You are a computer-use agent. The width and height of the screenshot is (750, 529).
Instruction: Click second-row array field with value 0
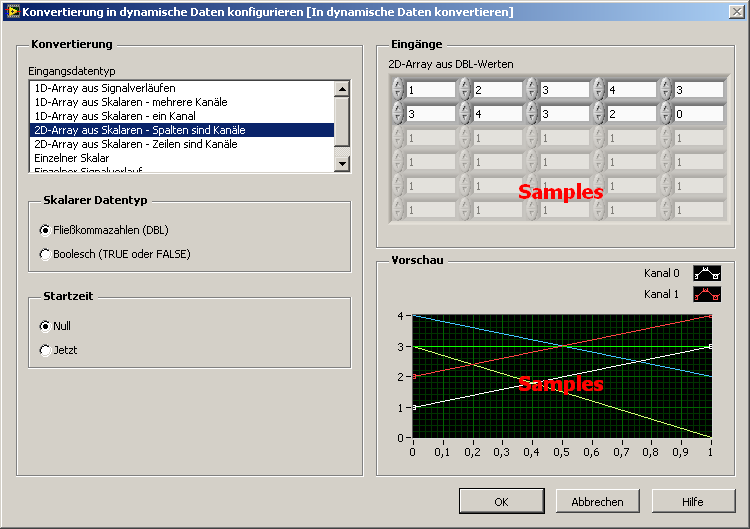[699, 114]
